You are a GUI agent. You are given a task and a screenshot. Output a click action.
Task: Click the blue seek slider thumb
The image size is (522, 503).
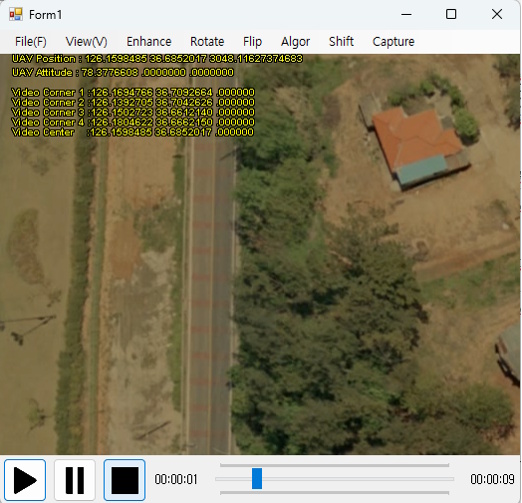[257, 479]
